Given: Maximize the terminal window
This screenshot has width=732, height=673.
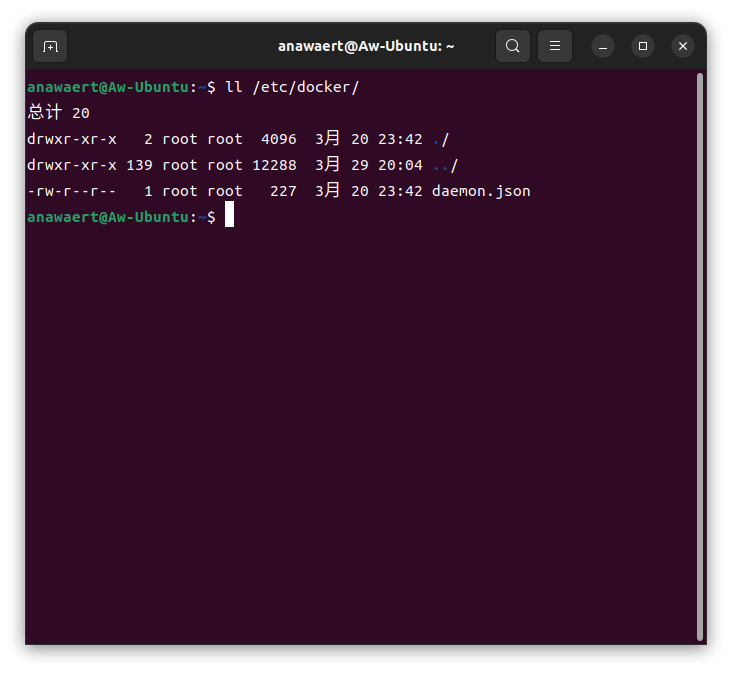Looking at the screenshot, I should (x=643, y=46).
